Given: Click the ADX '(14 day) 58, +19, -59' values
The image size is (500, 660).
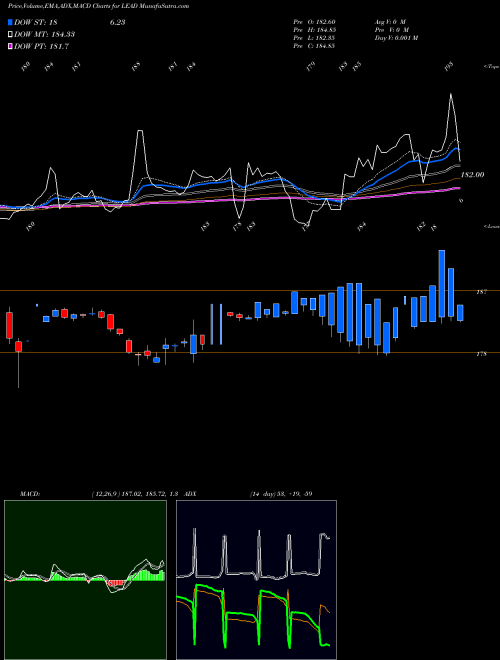Looking at the screenshot, I should click(281, 494).
